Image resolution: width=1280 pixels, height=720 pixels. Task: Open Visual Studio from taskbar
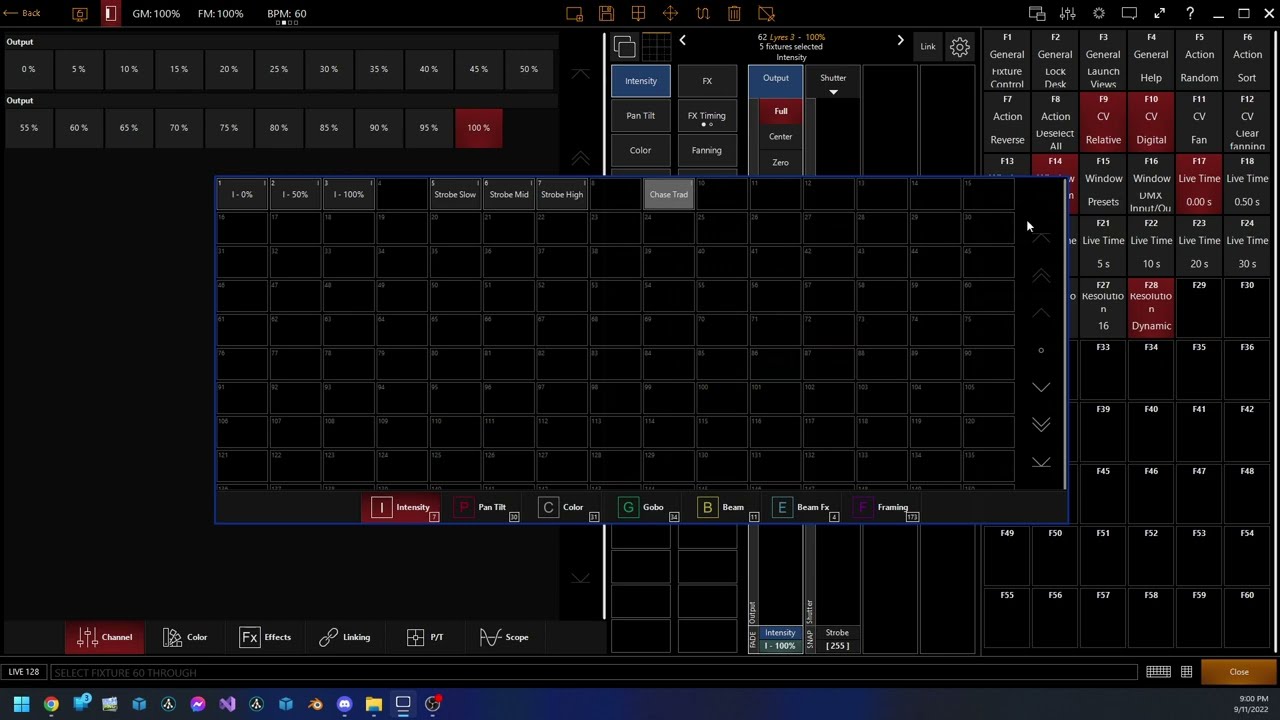[227, 704]
